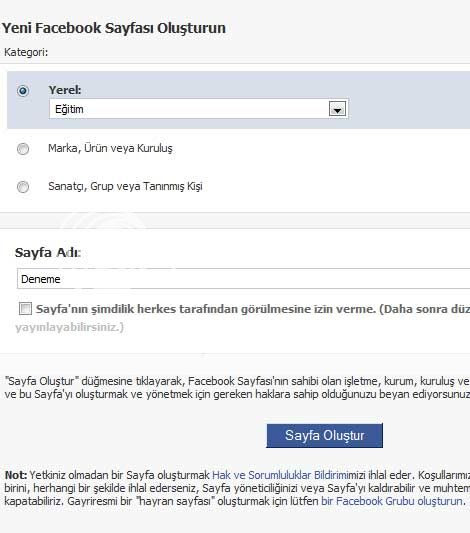The height and width of the screenshot is (533, 470).
Task: Select the Marka, Ürün veya Kuruluş radio button
Action: tap(23, 149)
